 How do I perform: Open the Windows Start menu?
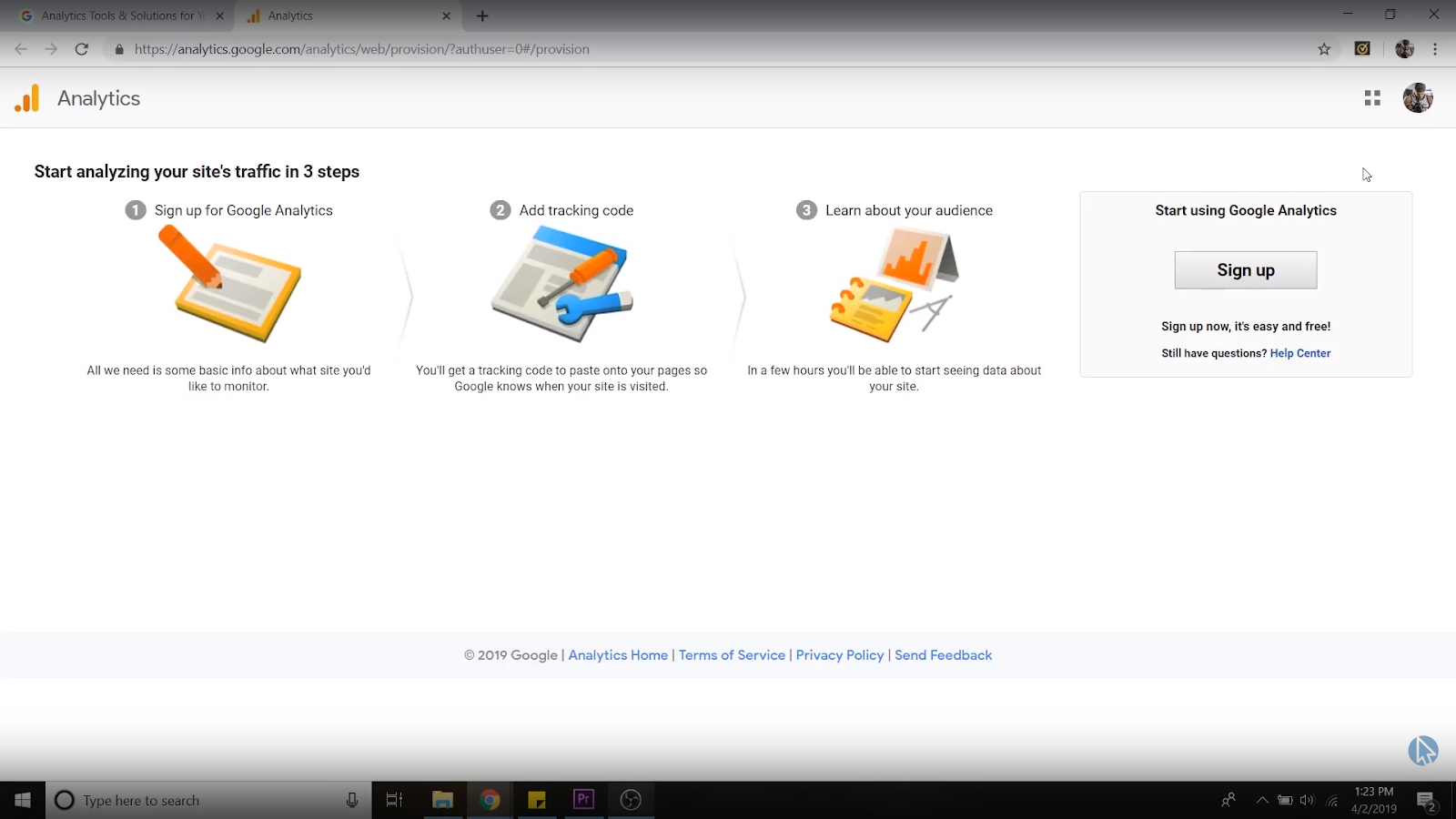pyautogui.click(x=23, y=800)
